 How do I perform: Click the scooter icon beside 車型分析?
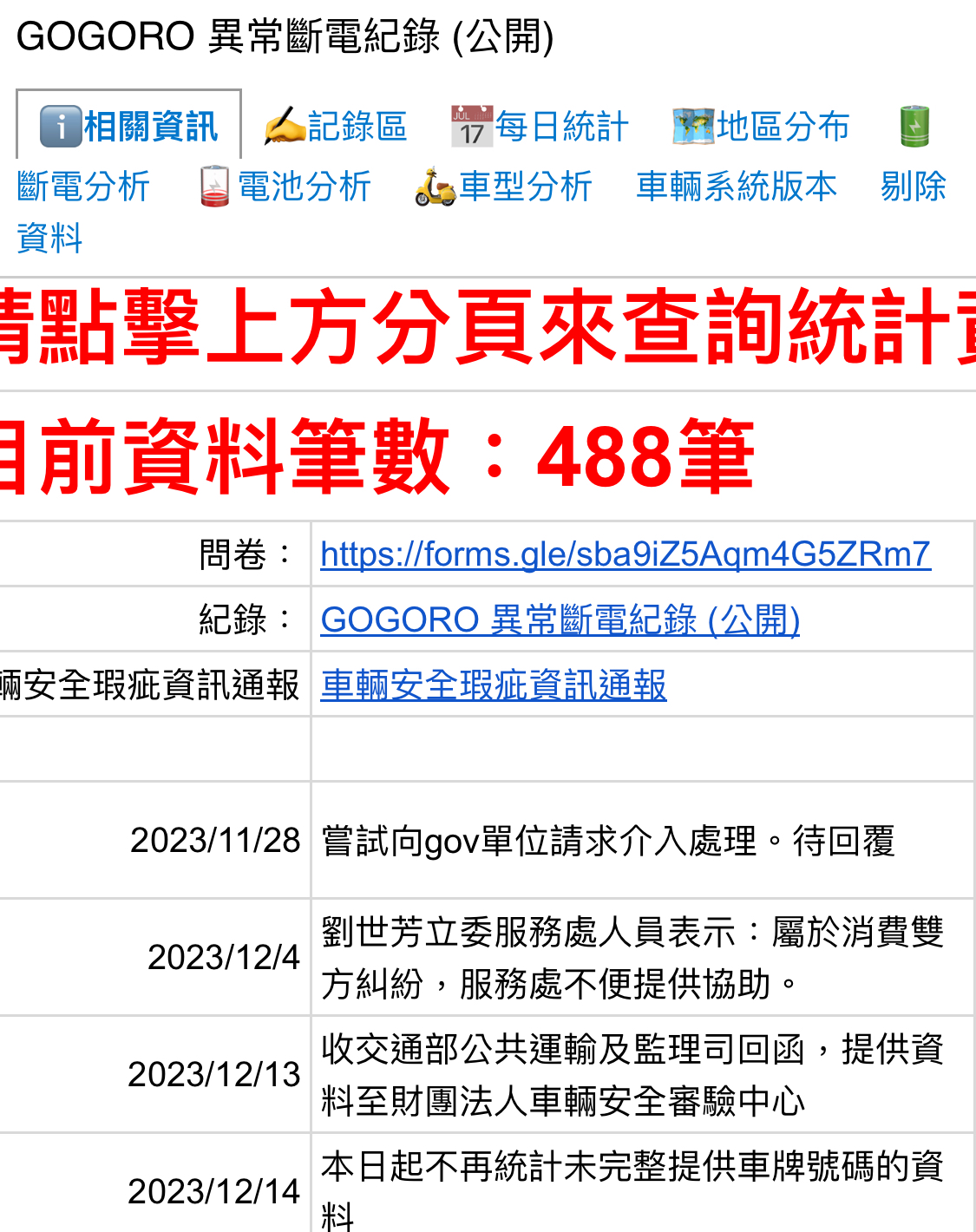click(x=436, y=187)
